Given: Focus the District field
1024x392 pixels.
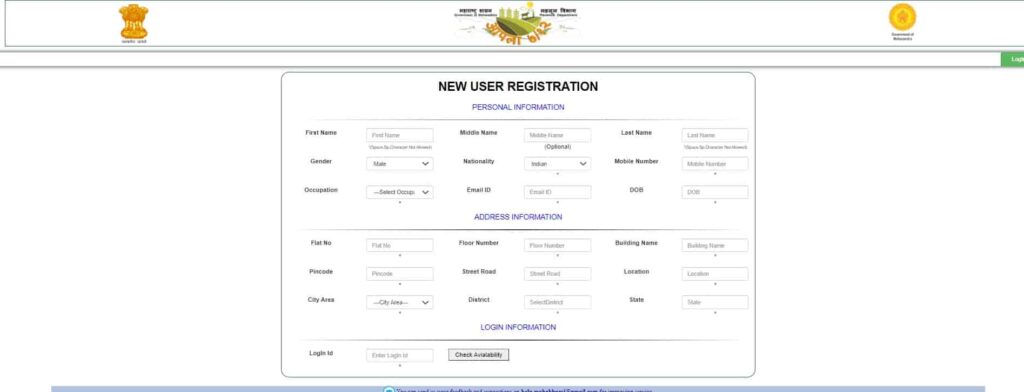Looking at the screenshot, I should [x=557, y=302].
